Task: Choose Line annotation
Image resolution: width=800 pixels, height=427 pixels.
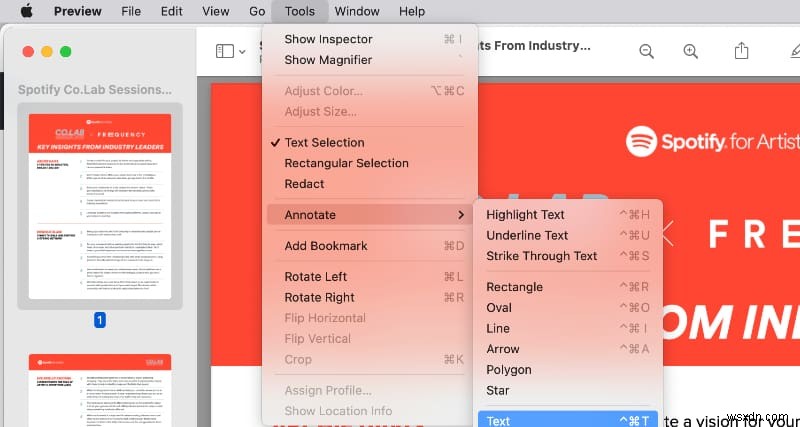Action: coord(568,329)
